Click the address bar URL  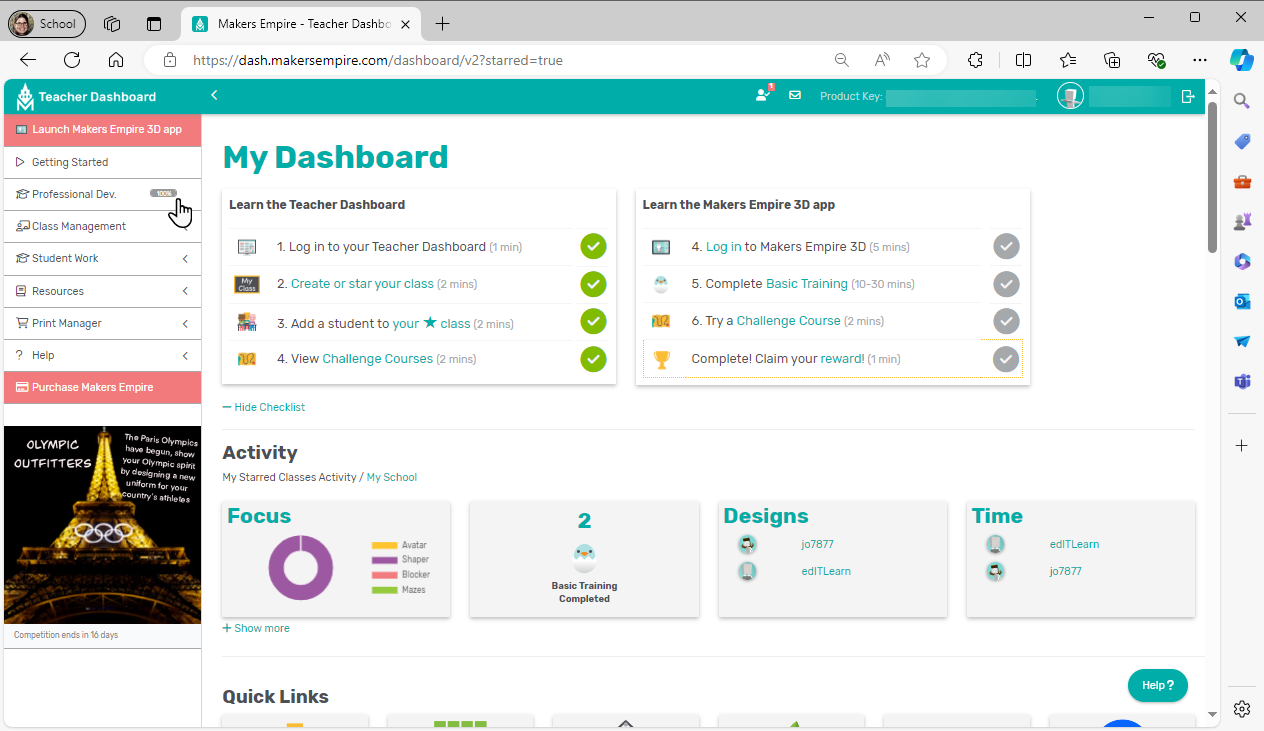378,60
